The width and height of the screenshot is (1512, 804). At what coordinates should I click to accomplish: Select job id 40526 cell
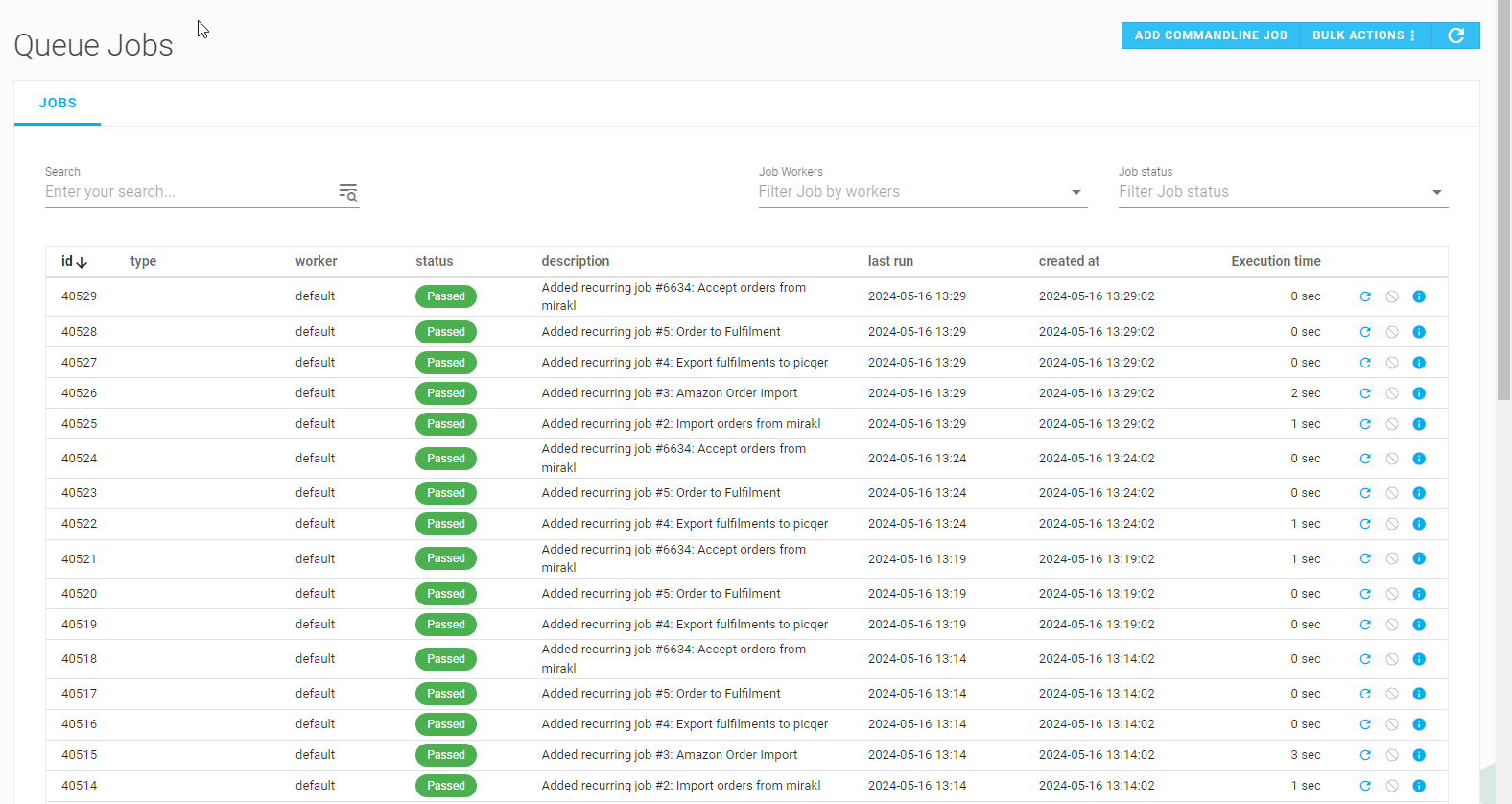tap(79, 393)
